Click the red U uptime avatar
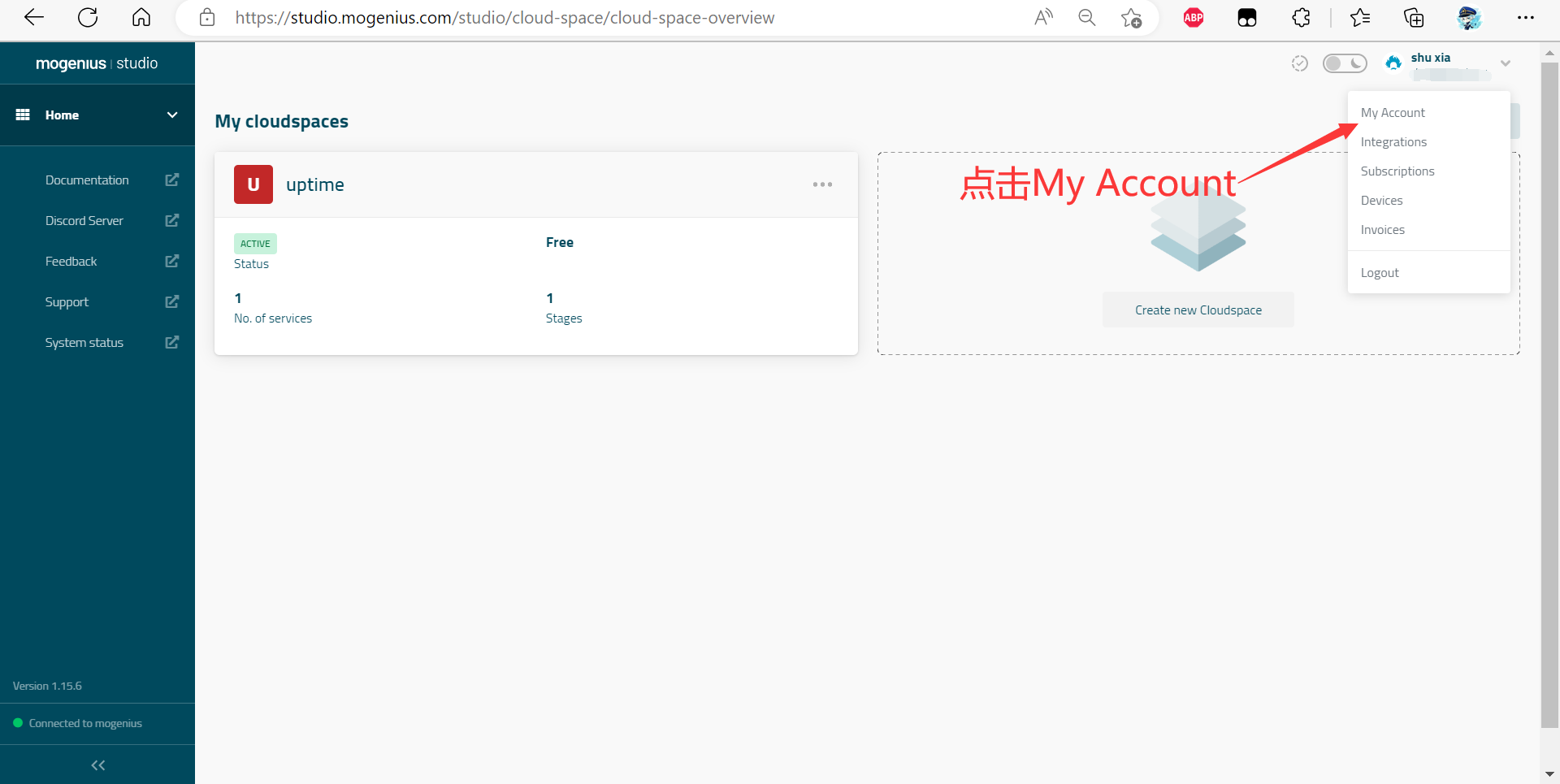 [x=253, y=184]
